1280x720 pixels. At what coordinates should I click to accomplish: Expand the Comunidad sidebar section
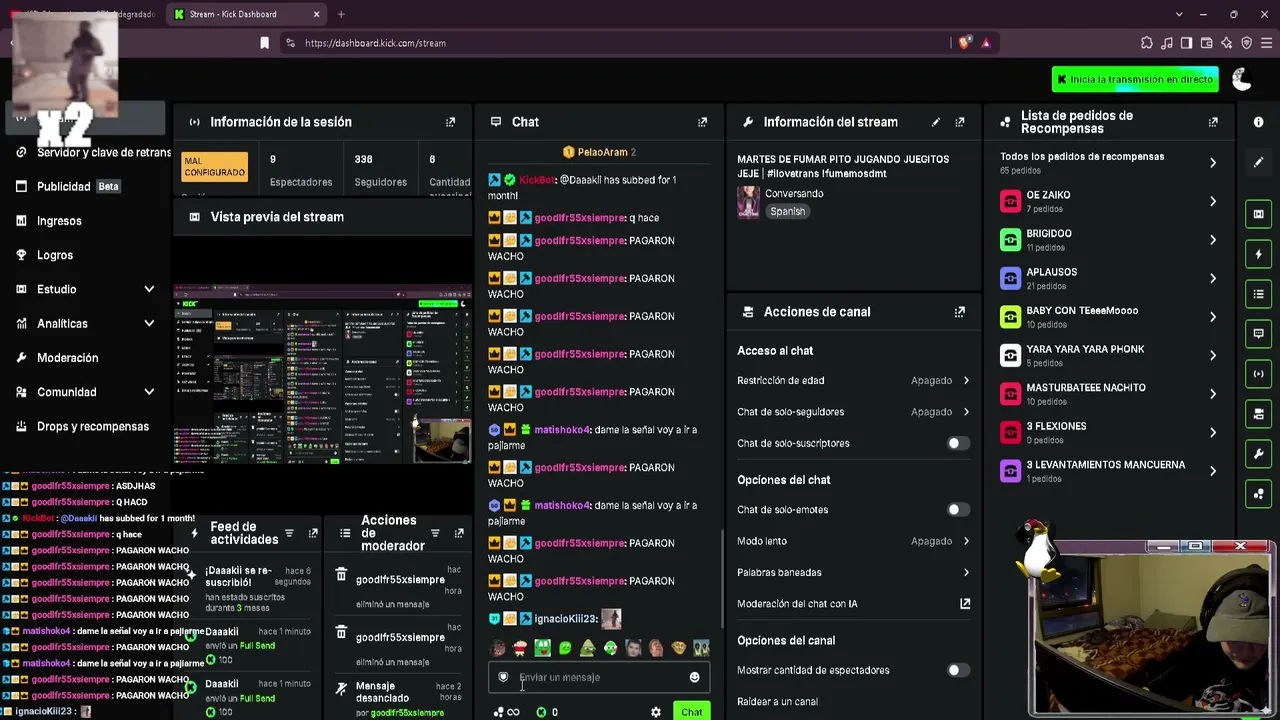[149, 392]
